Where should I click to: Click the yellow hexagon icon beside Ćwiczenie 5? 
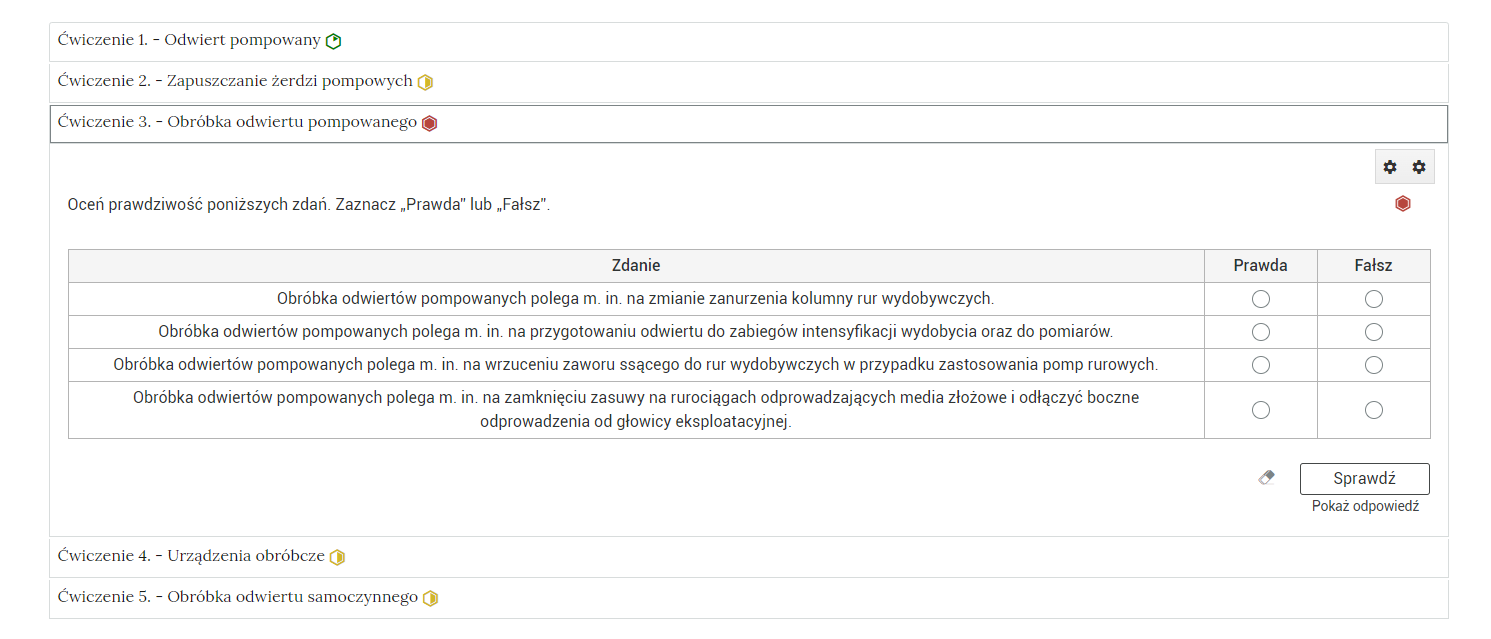tap(431, 598)
